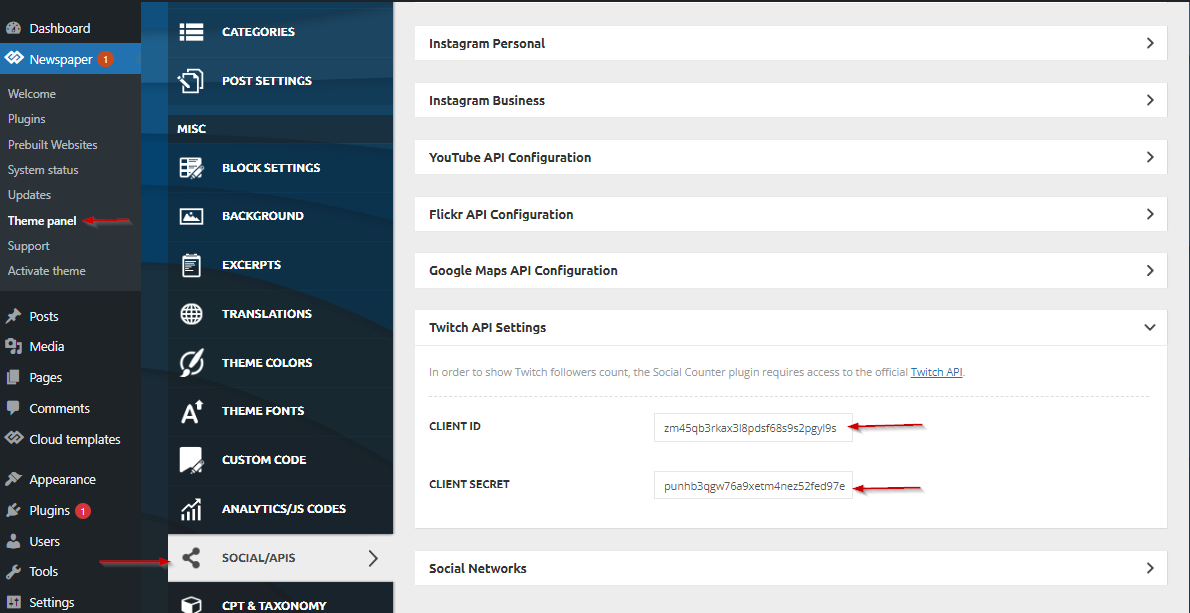Click the Media icon in sidebar

13,347
